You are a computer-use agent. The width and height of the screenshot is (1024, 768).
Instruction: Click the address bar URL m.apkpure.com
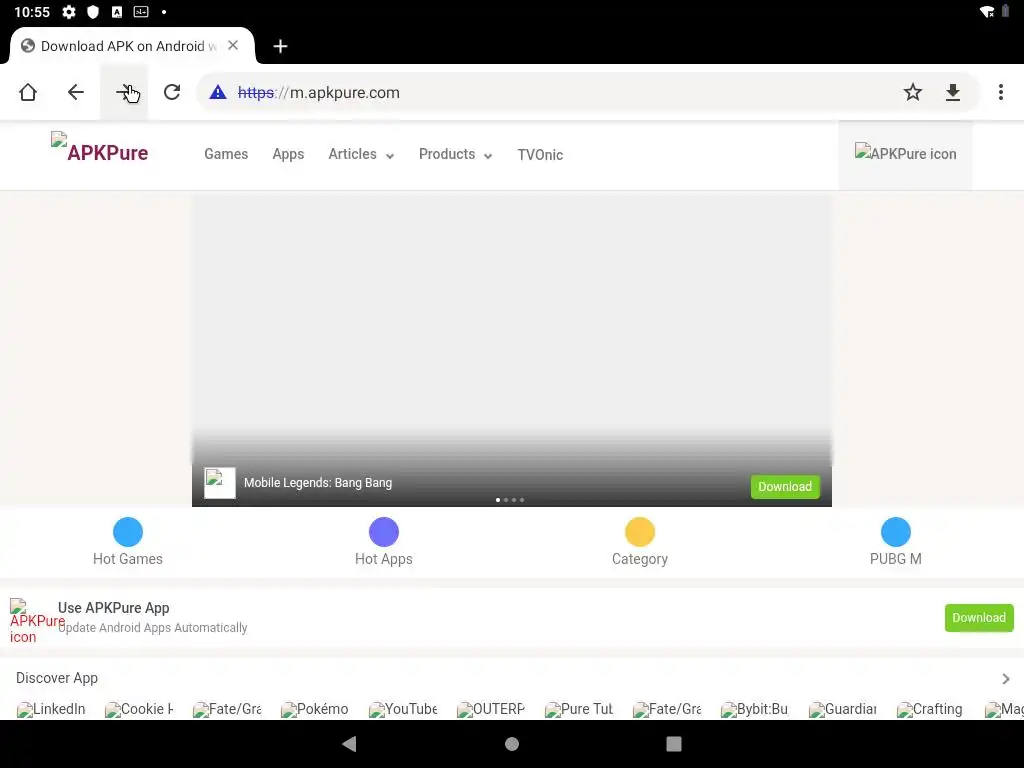tap(318, 93)
